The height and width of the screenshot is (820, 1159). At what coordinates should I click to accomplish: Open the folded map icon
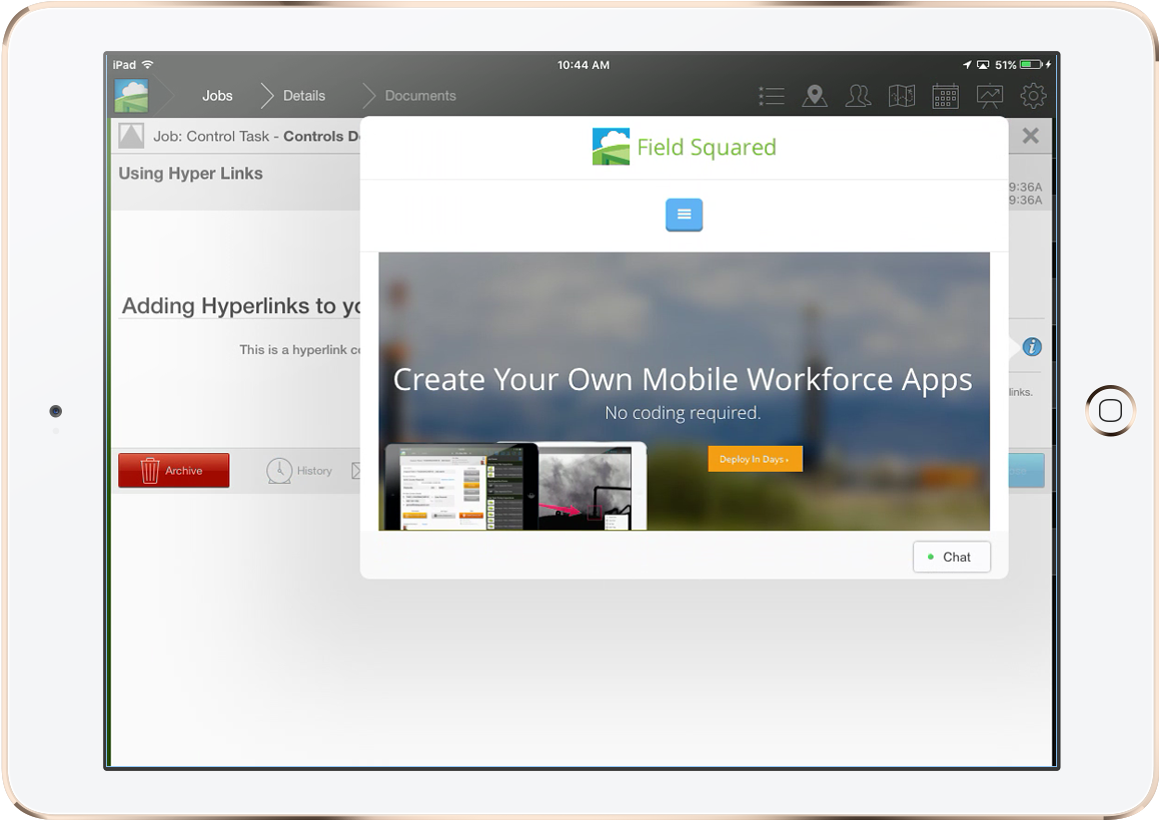(x=902, y=96)
